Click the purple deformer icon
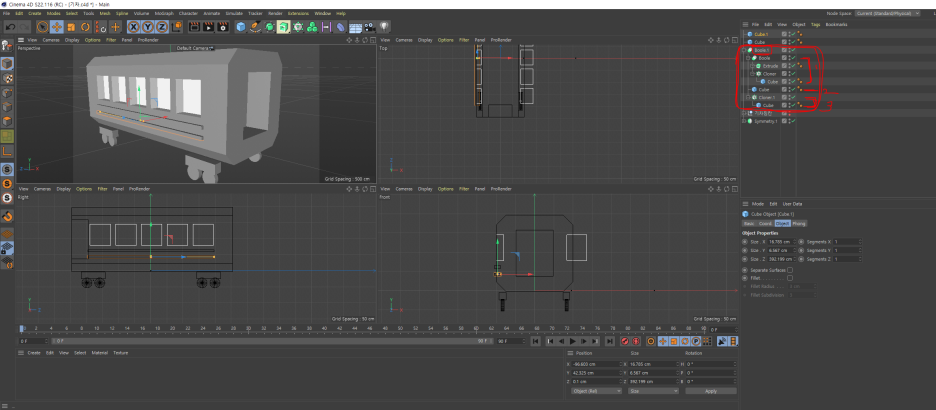The height and width of the screenshot is (410, 936). [x=341, y=27]
